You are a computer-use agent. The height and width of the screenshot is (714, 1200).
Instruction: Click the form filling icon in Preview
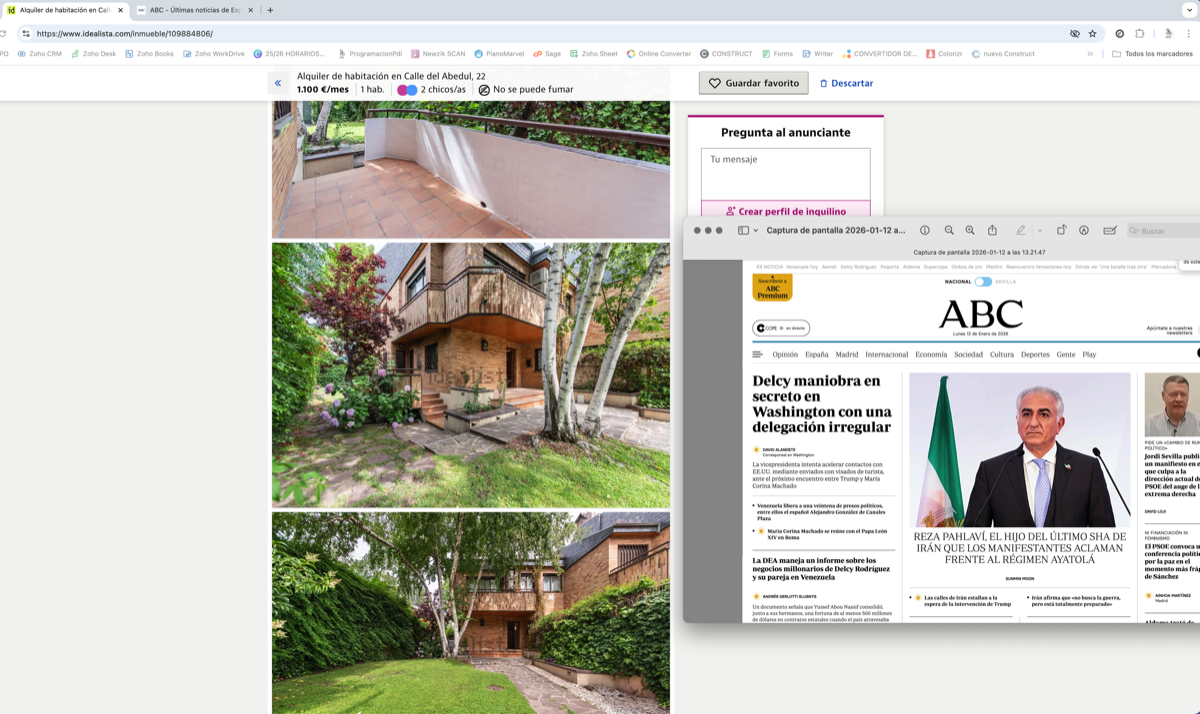tap(1109, 230)
